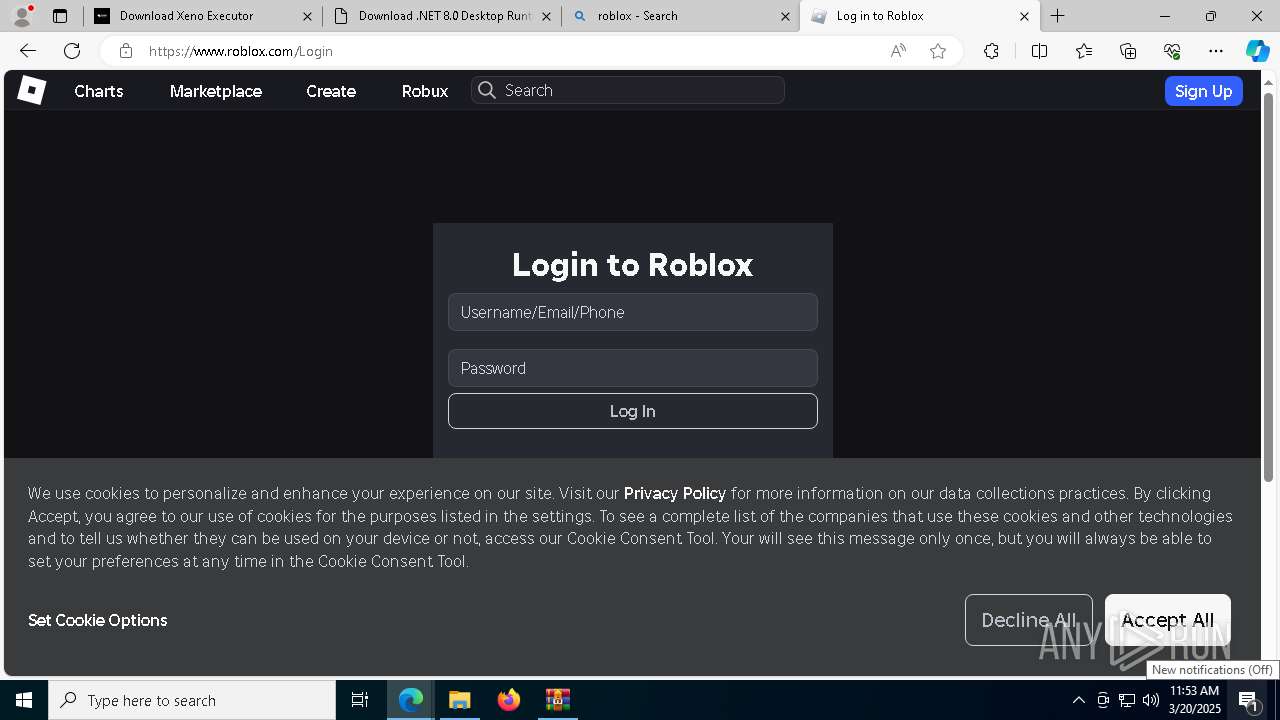Open Browser essentials heart icon
This screenshot has width=1280, height=720.
[1172, 51]
